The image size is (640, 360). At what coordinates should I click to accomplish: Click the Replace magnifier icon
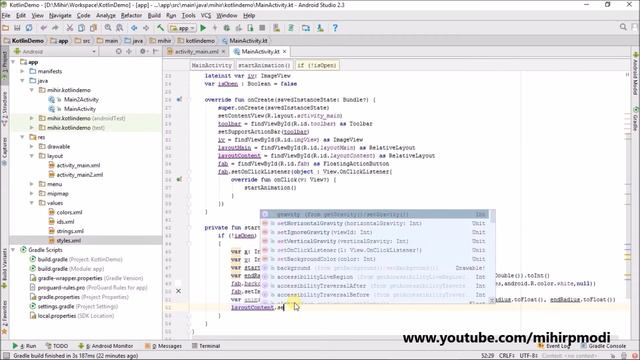coord(120,28)
